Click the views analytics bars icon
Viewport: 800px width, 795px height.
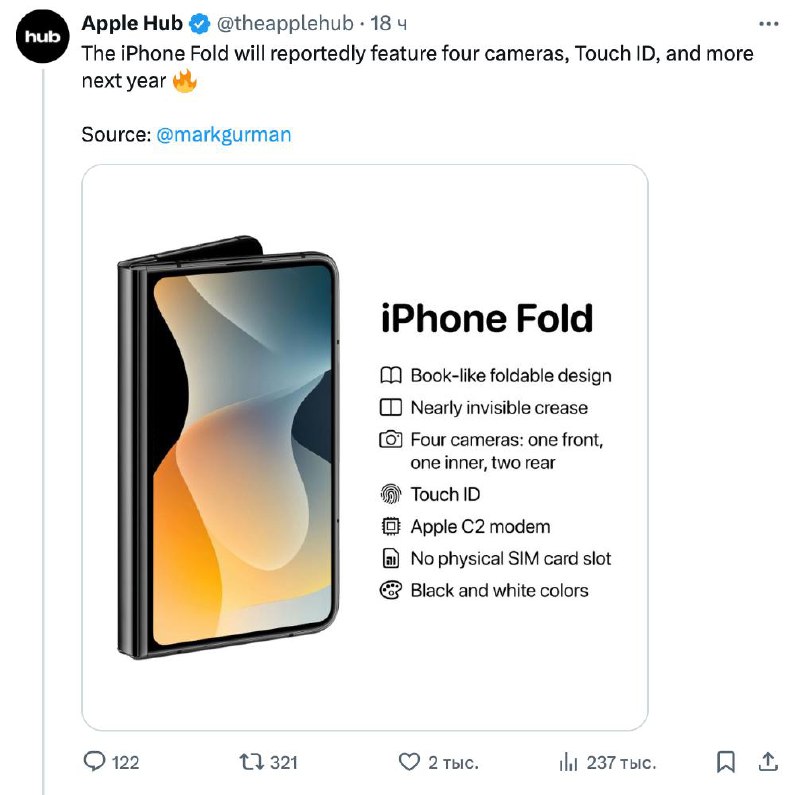point(568,762)
